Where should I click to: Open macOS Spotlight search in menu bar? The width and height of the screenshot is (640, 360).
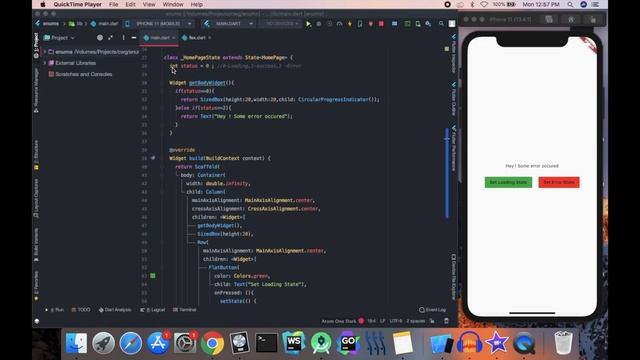[x=570, y=4]
